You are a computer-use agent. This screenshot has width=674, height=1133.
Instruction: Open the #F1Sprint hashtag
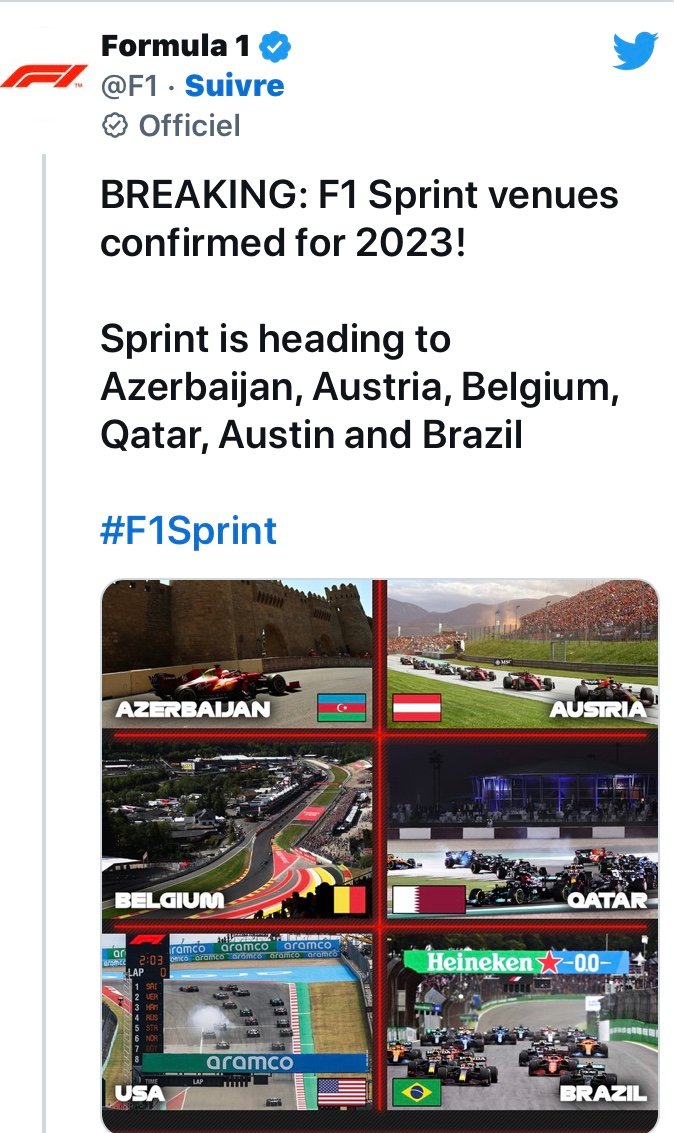[x=188, y=531]
